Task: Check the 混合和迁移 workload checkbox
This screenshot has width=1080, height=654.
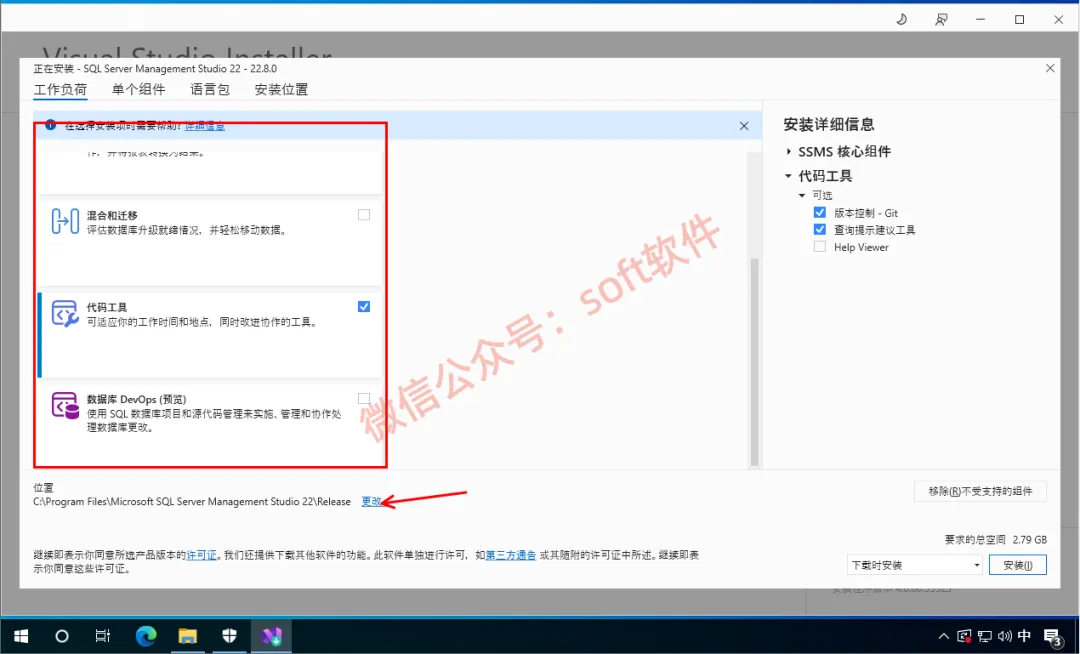Action: tap(364, 215)
